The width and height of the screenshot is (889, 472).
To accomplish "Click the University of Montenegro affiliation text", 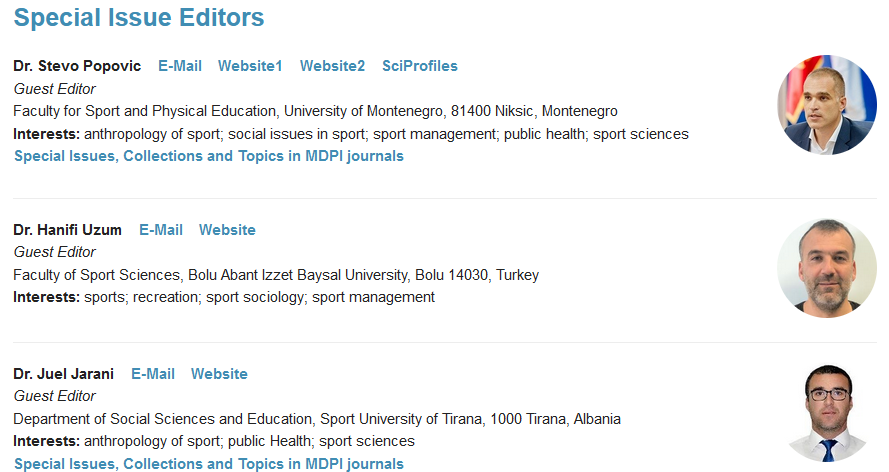I will (x=315, y=110).
